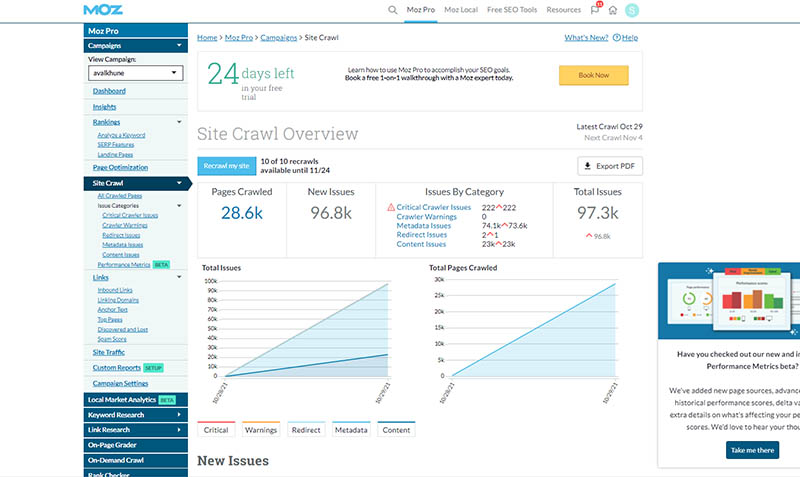Click Content Issues in Issues By Category
Screen dimensions: 800x477
point(421,244)
